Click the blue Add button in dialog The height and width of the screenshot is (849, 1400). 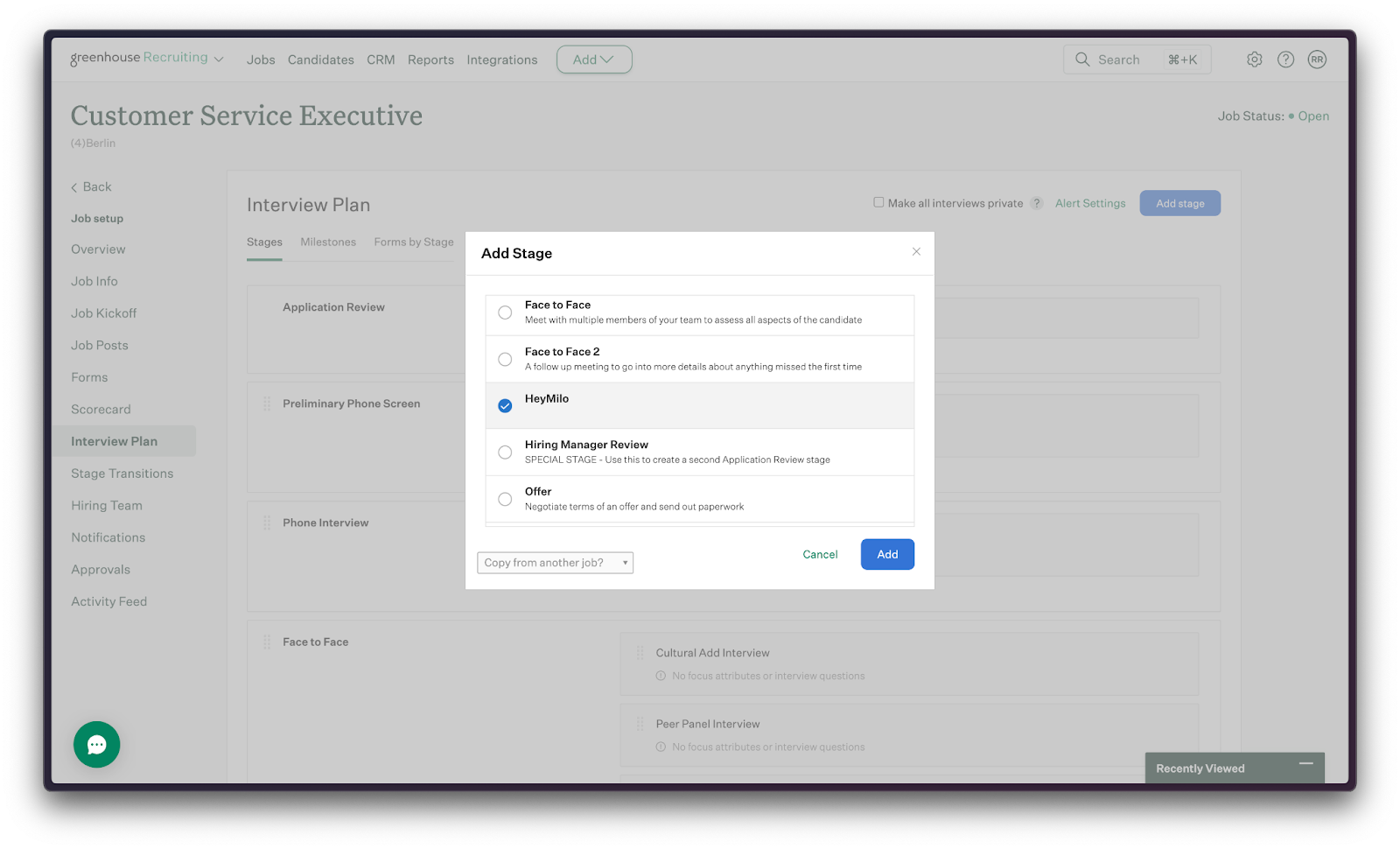(x=887, y=554)
